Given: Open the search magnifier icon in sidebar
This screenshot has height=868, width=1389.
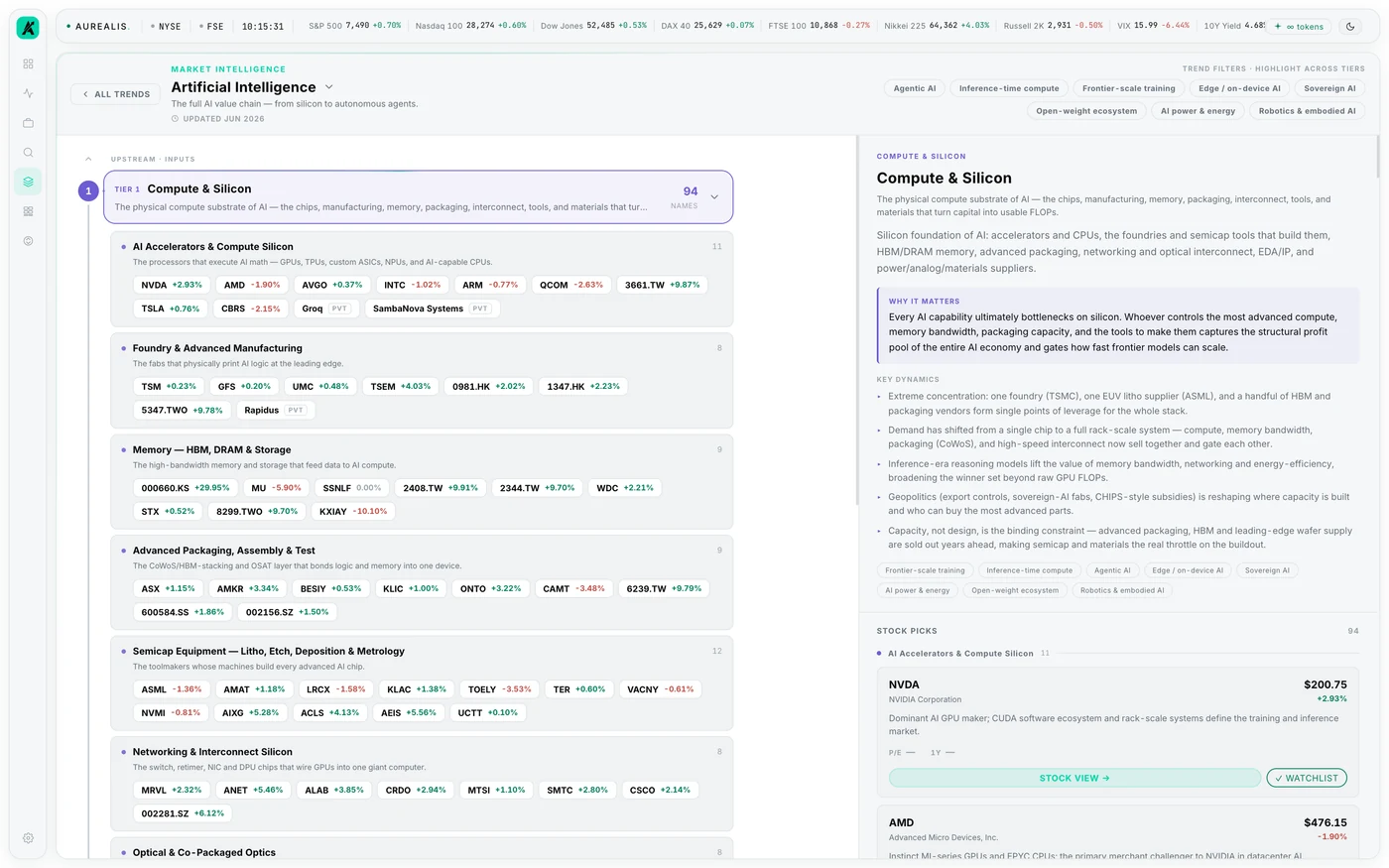Looking at the screenshot, I should pyautogui.click(x=28, y=153).
